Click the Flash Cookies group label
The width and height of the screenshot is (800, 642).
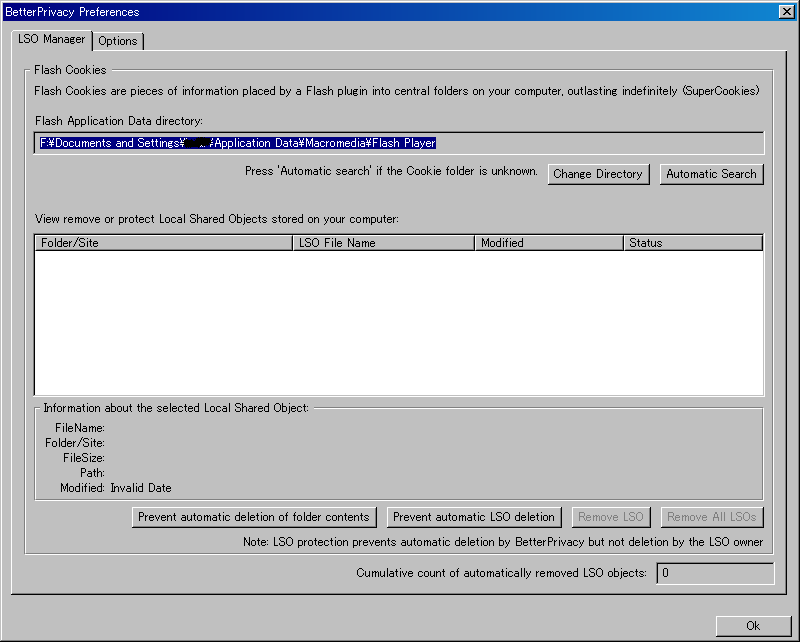coord(70,70)
